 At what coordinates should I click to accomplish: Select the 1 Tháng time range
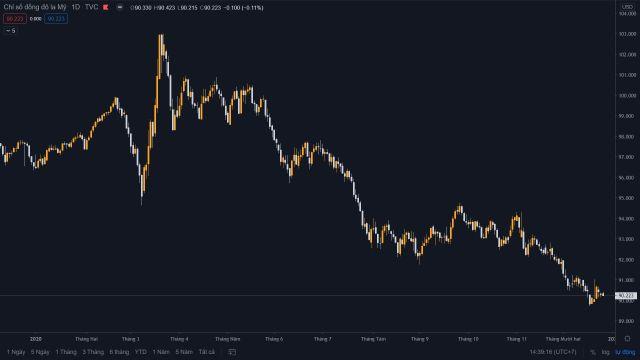click(x=66, y=352)
